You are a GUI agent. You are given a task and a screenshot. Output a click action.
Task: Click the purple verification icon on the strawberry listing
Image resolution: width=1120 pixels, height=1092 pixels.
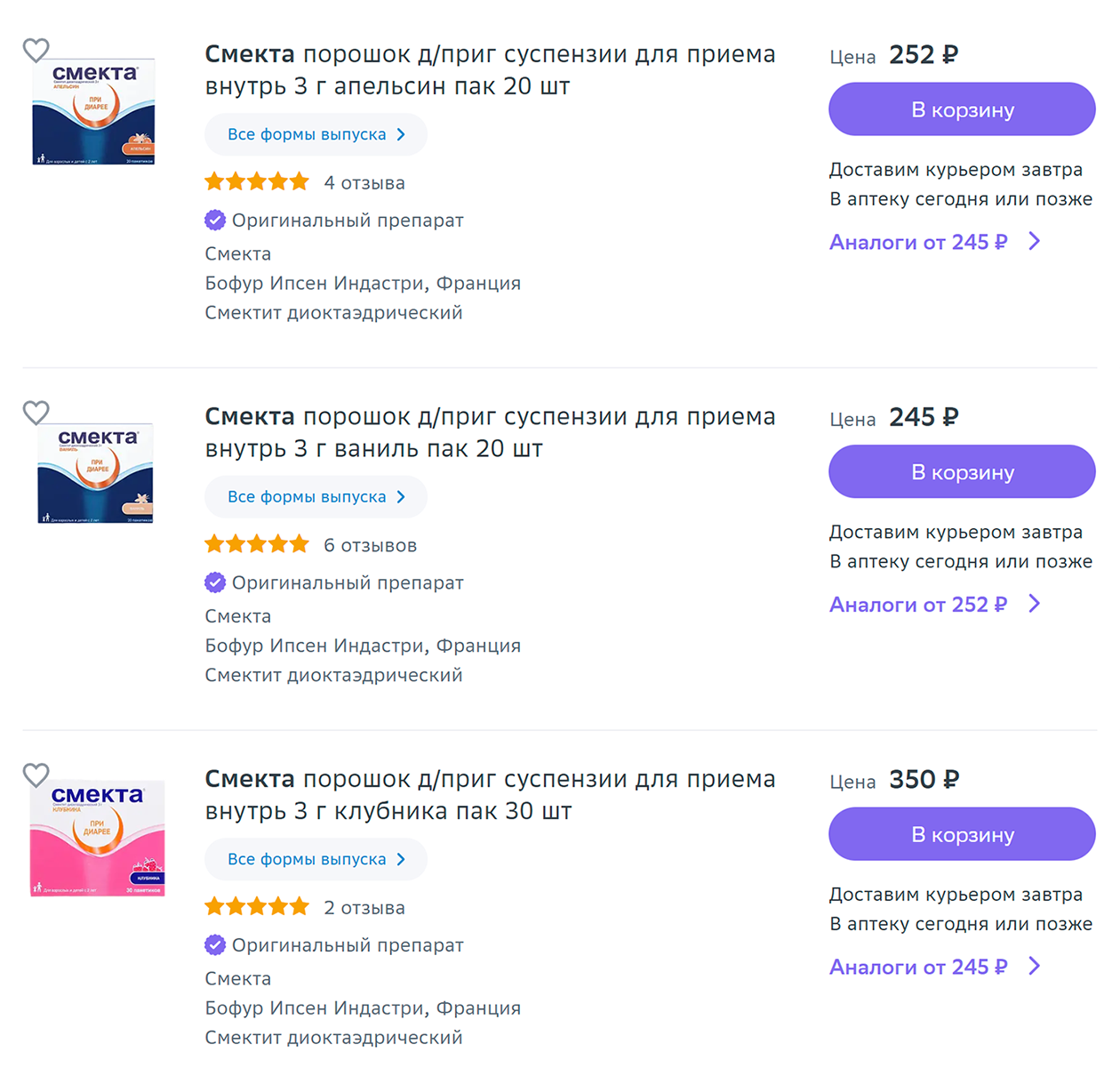215,945
